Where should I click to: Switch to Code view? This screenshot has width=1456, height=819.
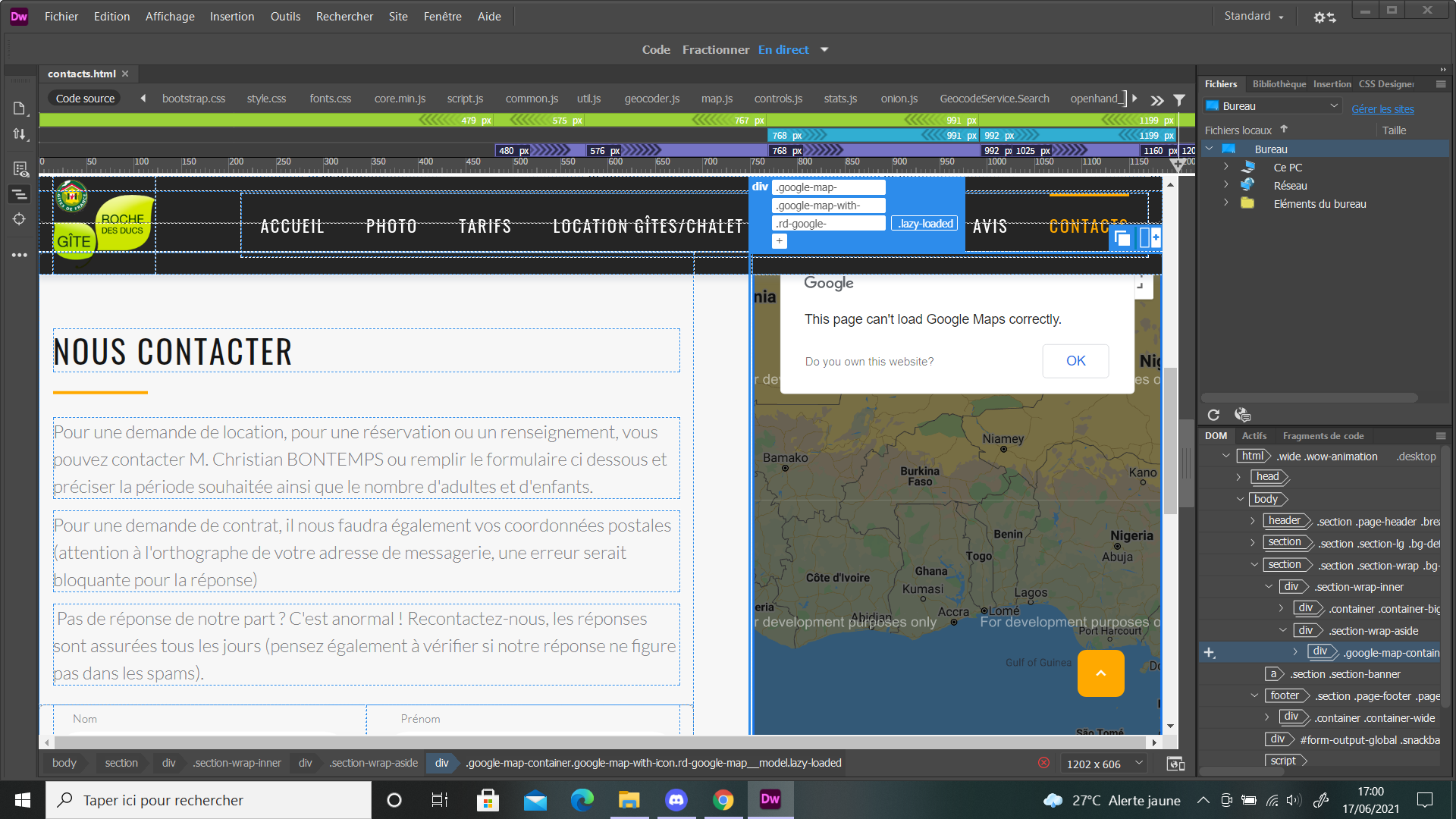pos(655,50)
